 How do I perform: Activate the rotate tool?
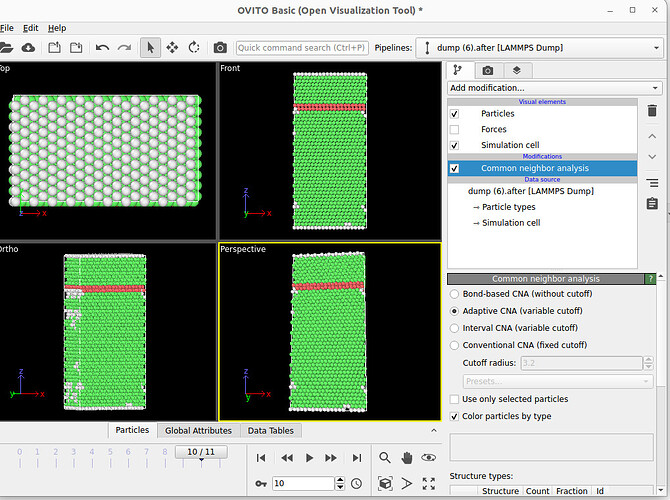point(194,47)
